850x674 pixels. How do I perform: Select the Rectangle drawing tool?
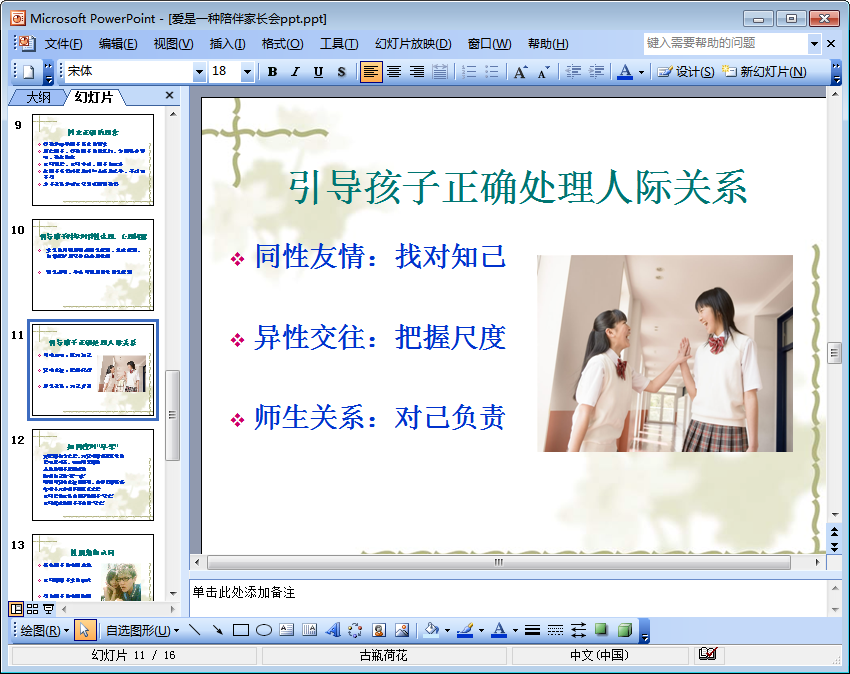pos(241,630)
